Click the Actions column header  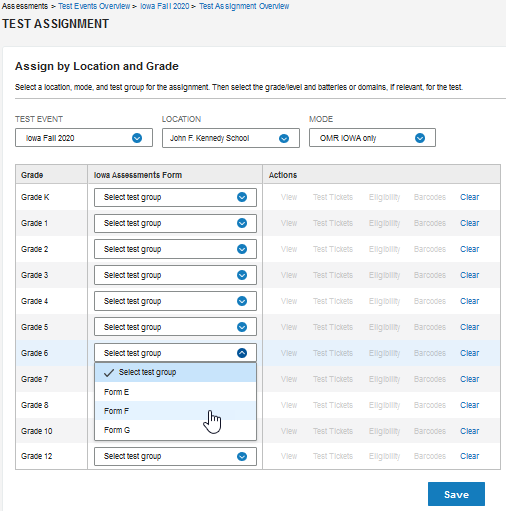(283, 175)
